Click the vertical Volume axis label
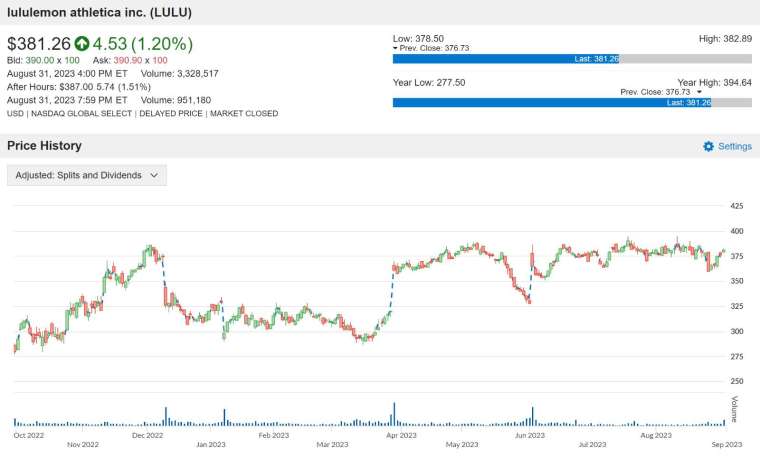The image size is (760, 457). tap(734, 409)
